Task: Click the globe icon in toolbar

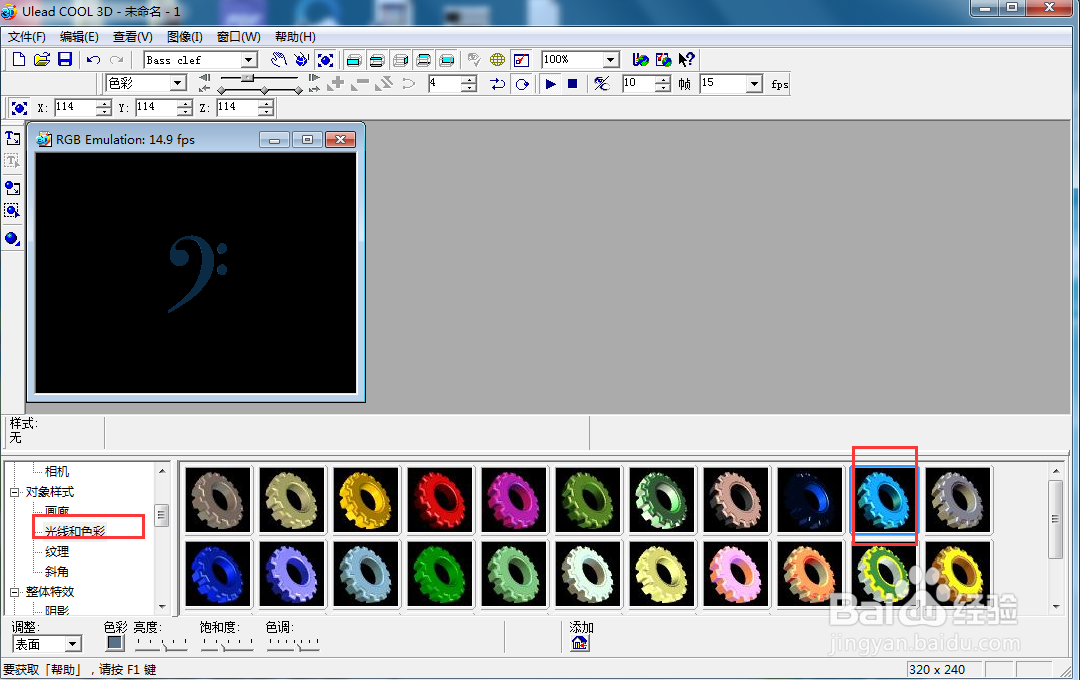Action: pyautogui.click(x=497, y=60)
